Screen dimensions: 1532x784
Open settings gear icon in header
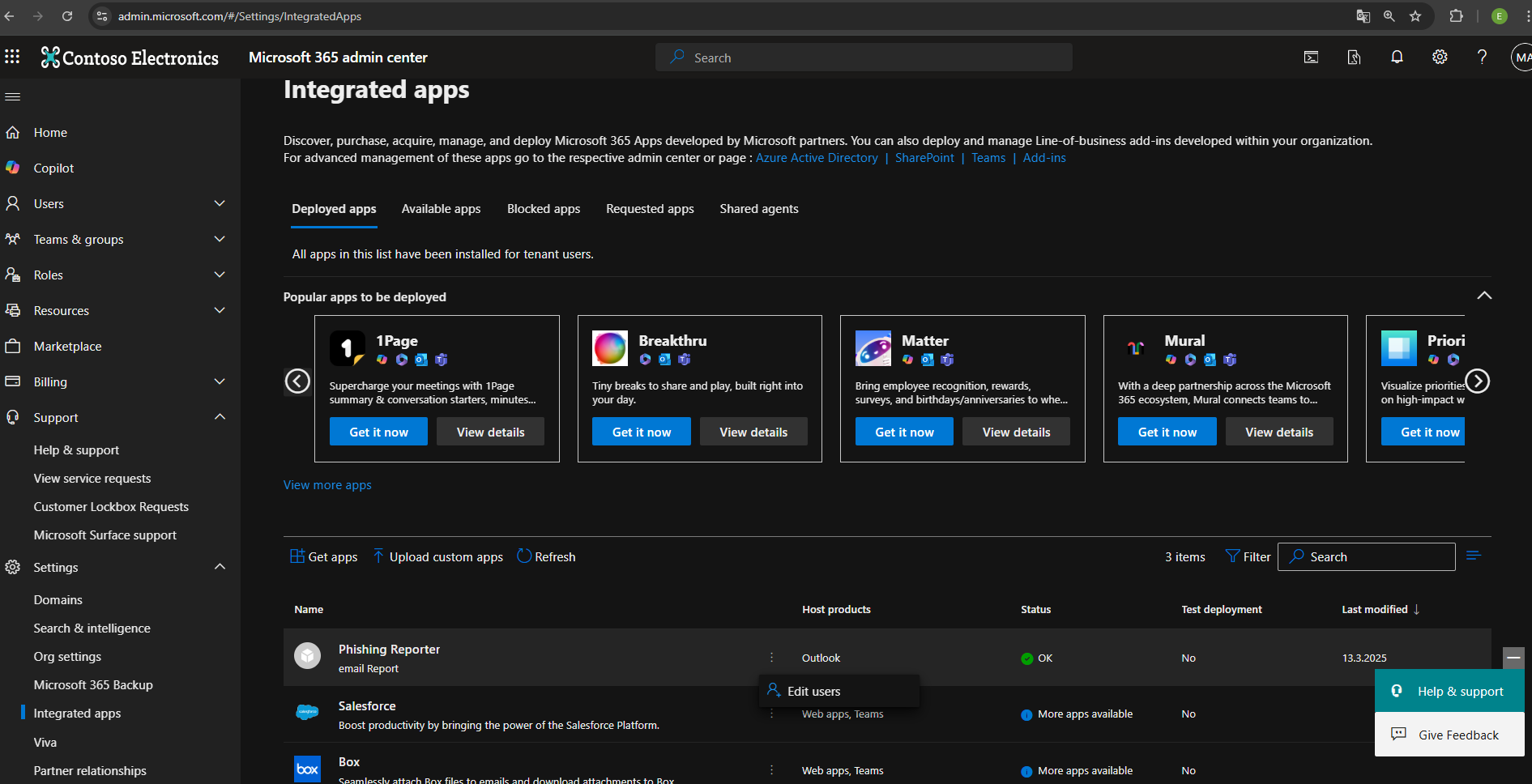pos(1440,58)
